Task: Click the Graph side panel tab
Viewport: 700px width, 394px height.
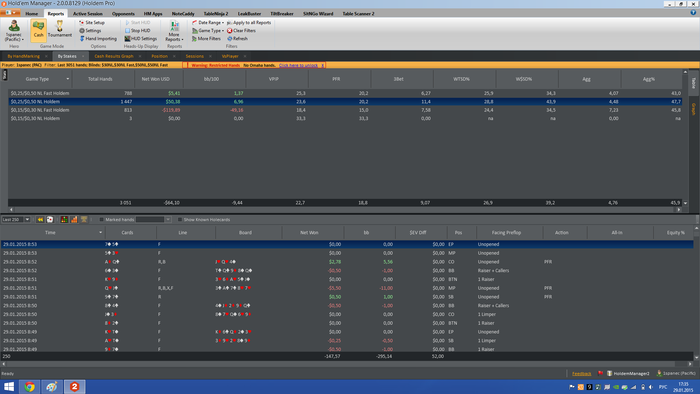Action: (694, 109)
